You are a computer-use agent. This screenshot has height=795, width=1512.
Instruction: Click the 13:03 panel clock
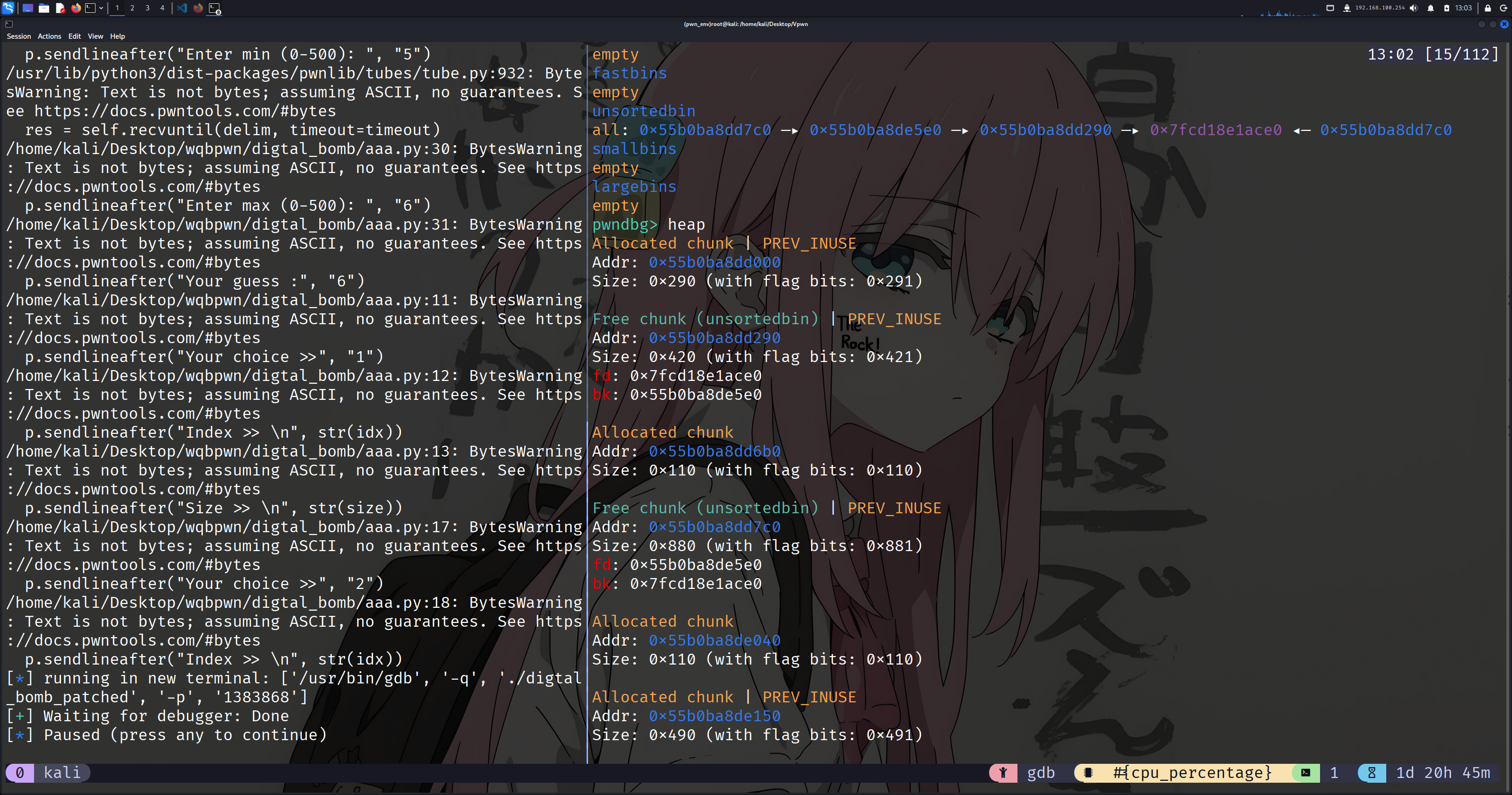pyautogui.click(x=1463, y=8)
